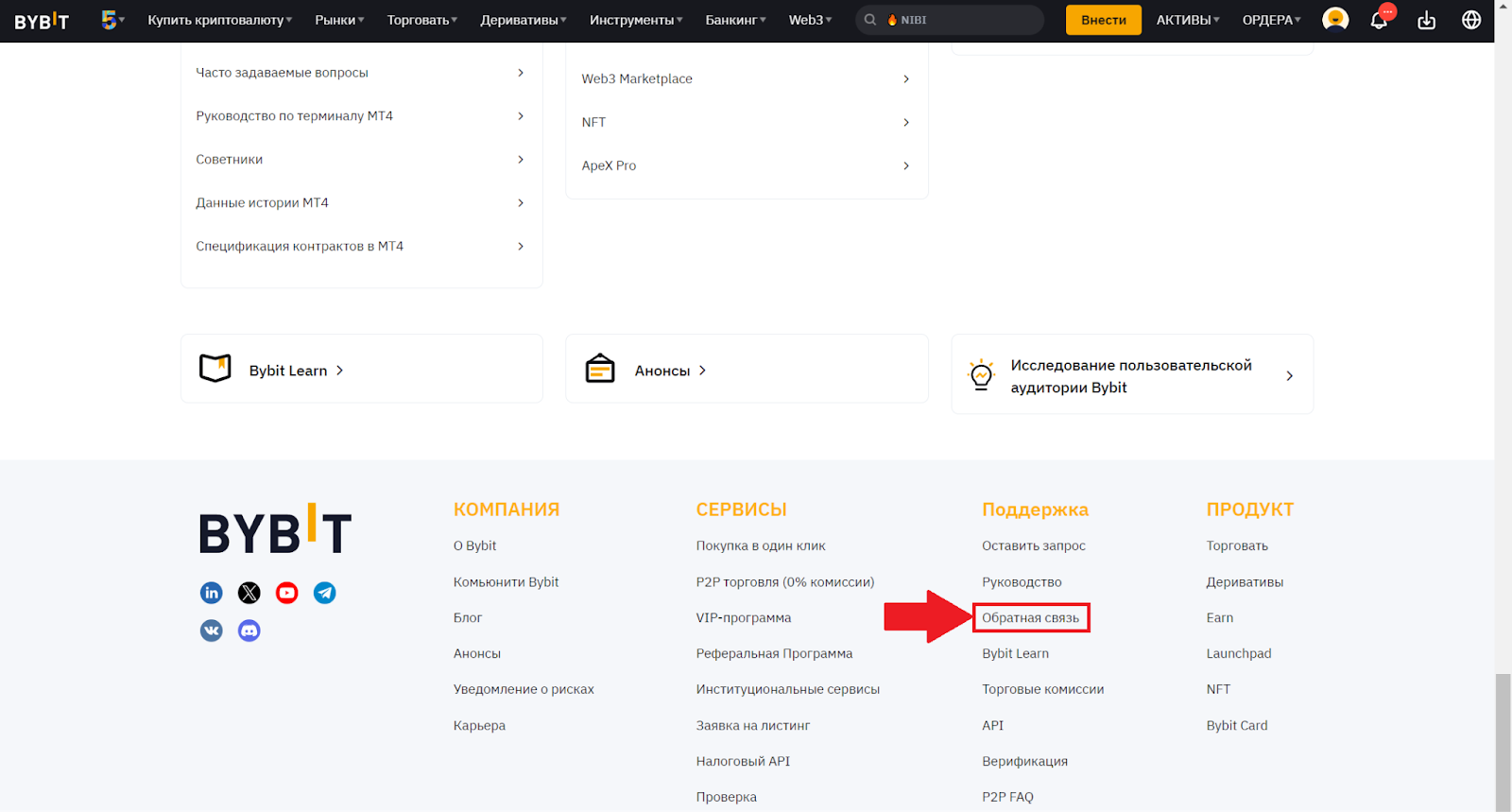
Task: Open Спецификация контрактов в MT4 row
Action: pyautogui.click(x=361, y=247)
